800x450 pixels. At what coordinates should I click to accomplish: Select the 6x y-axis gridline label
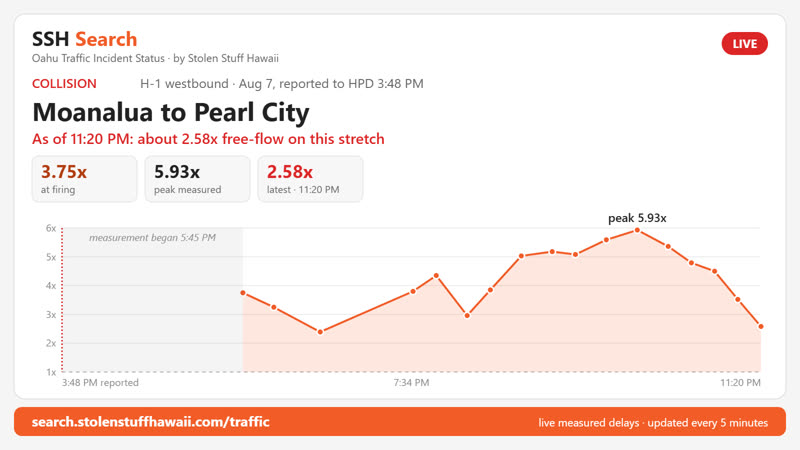pyautogui.click(x=51, y=228)
